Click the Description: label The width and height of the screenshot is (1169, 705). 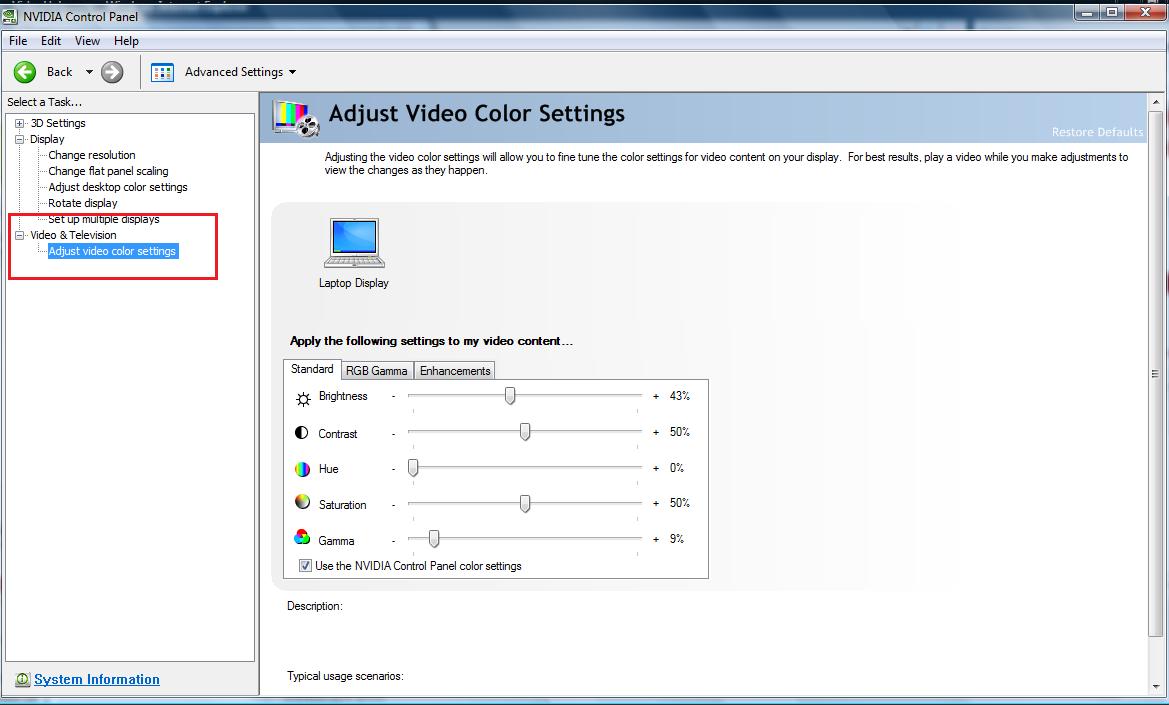(x=315, y=606)
